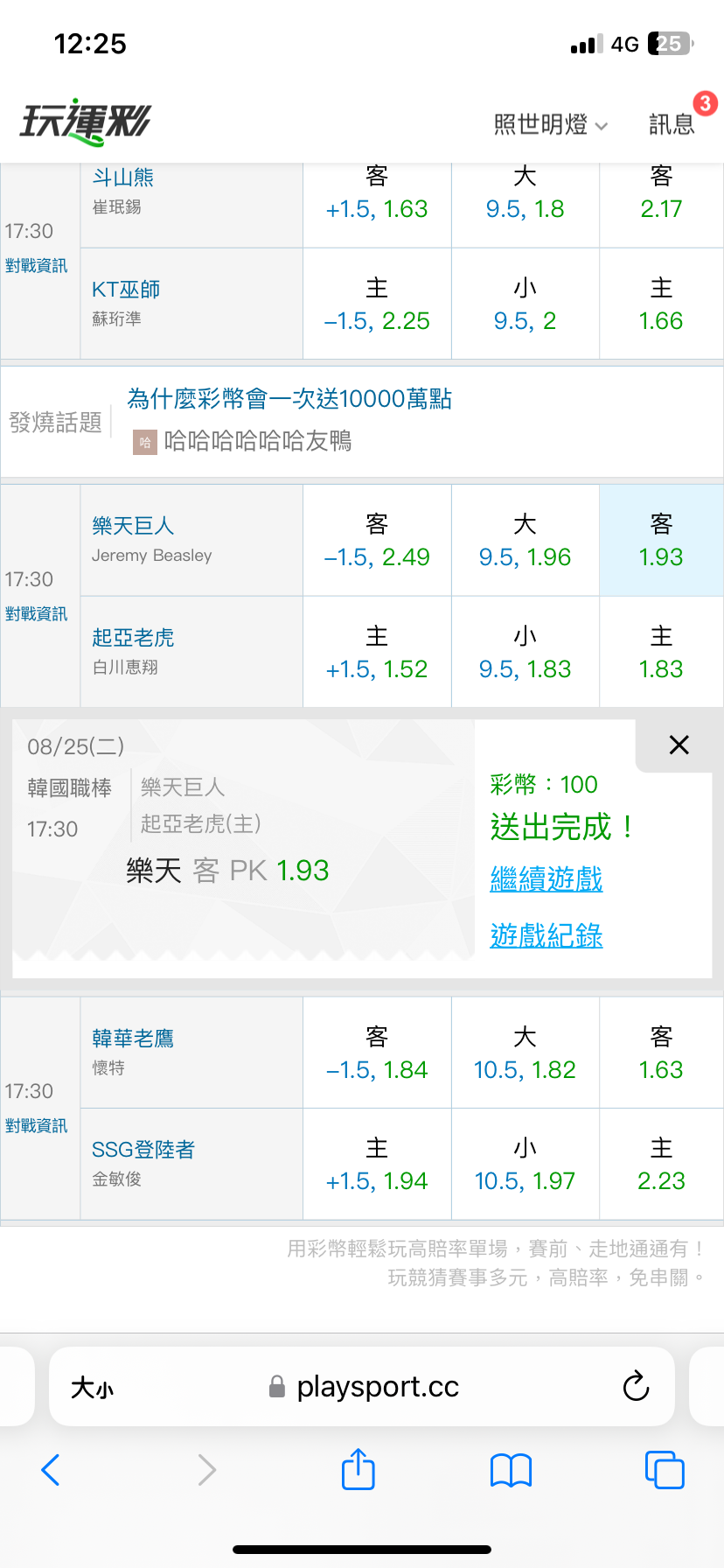Select 樂天巨人 客 1.93 odds cell
Viewport: 724px width, 1568px height.
661,541
